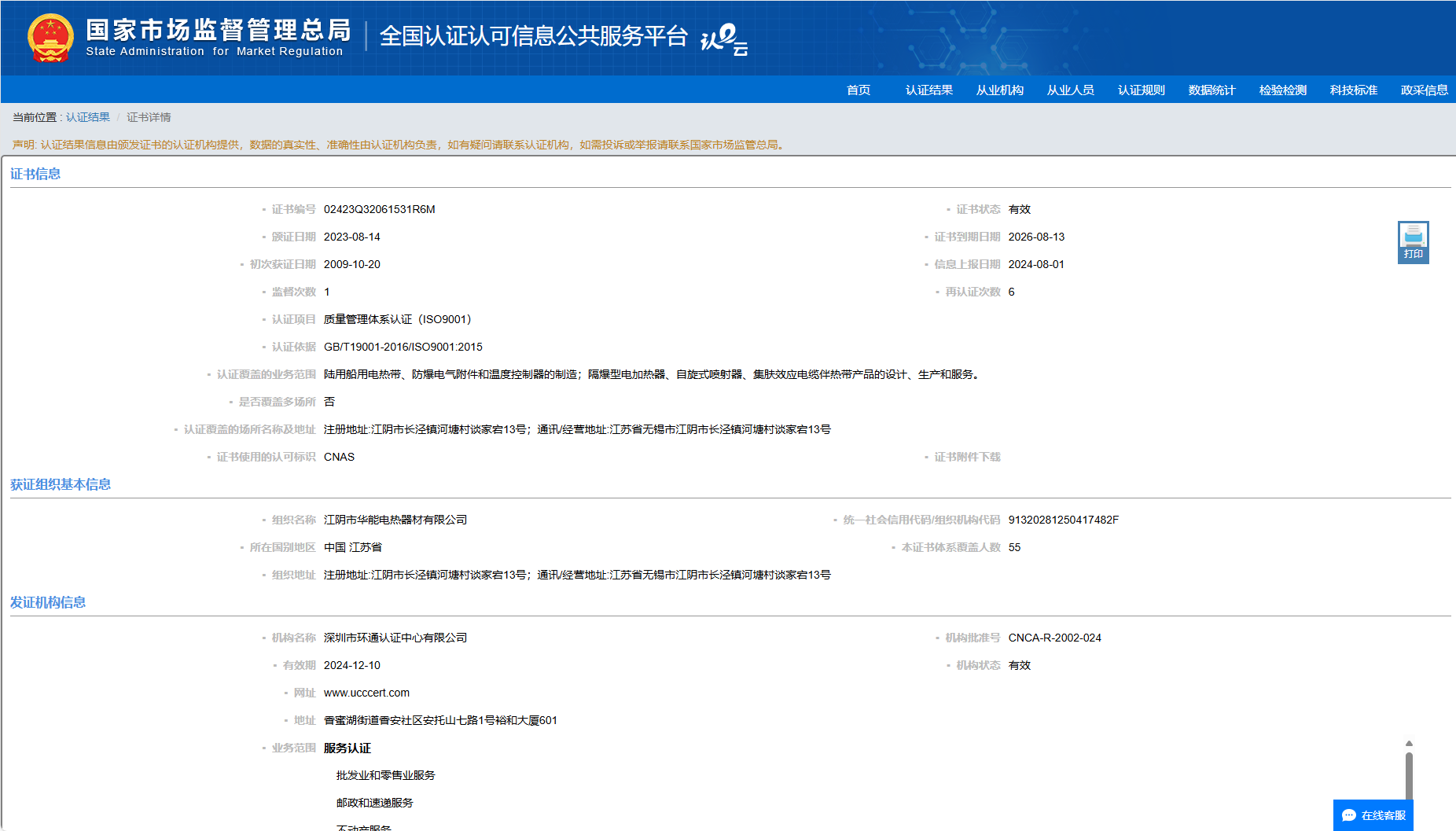Click the 全国认证认可信息公共服务平台 title
The image size is (1456, 831).
coord(534,36)
